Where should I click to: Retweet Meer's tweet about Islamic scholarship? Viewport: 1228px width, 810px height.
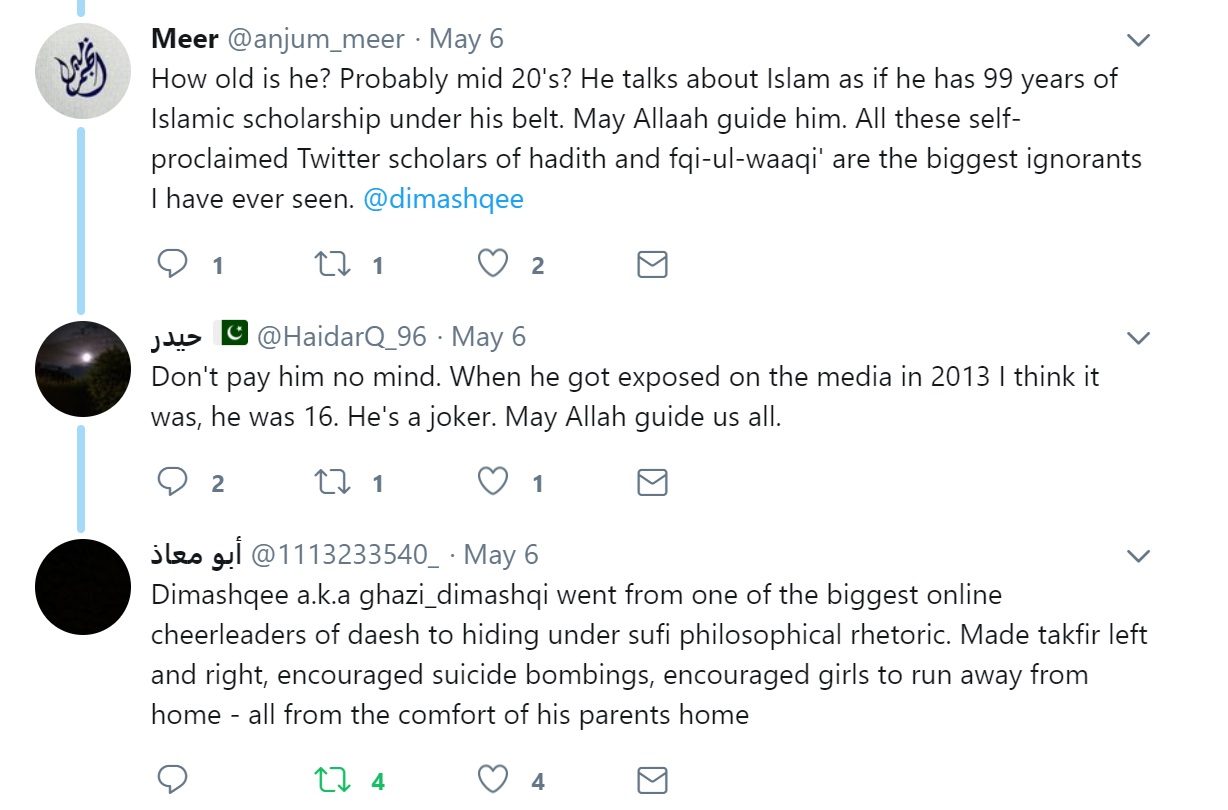(x=332, y=265)
